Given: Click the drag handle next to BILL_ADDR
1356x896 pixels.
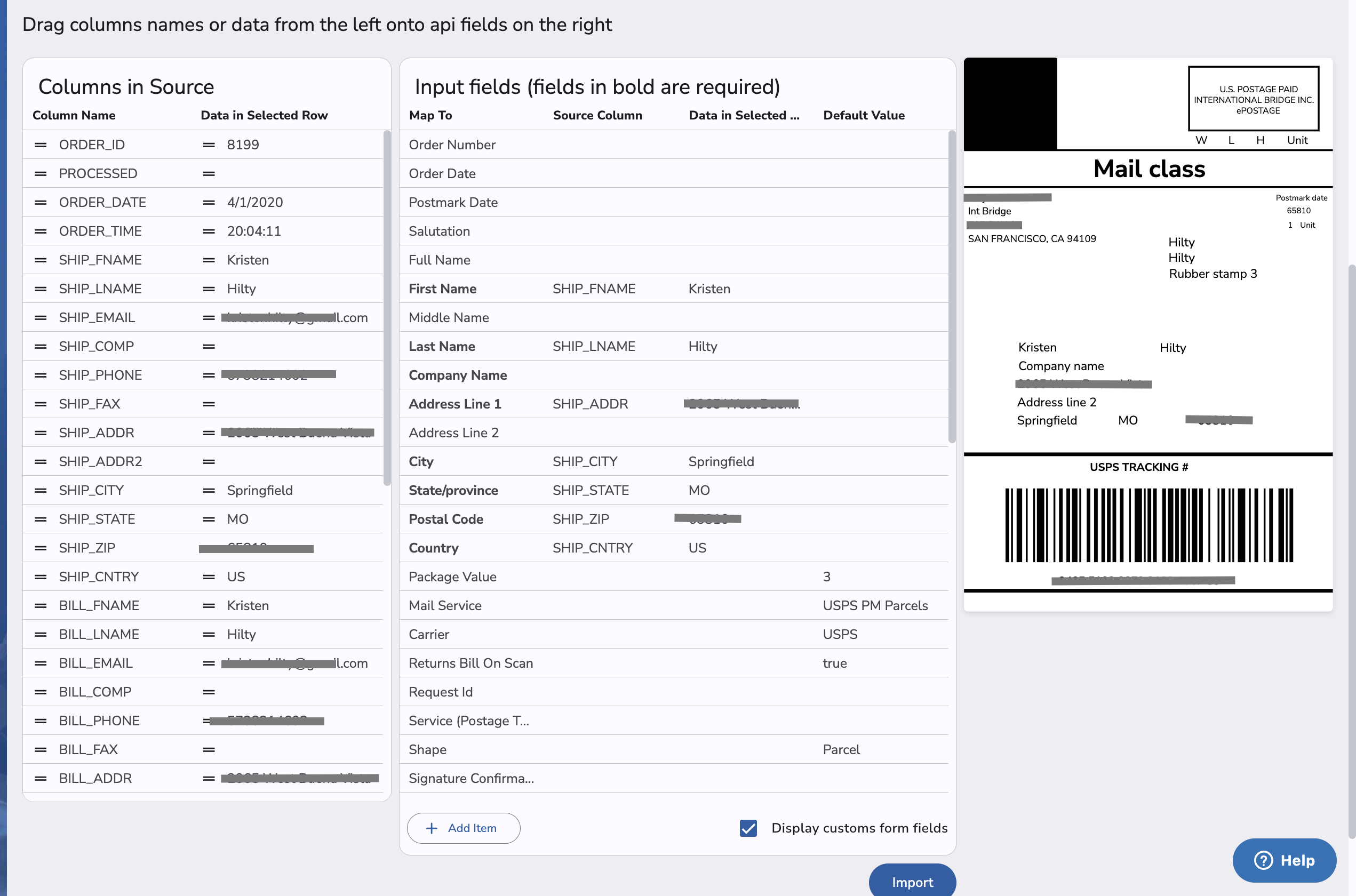Looking at the screenshot, I should 40,778.
